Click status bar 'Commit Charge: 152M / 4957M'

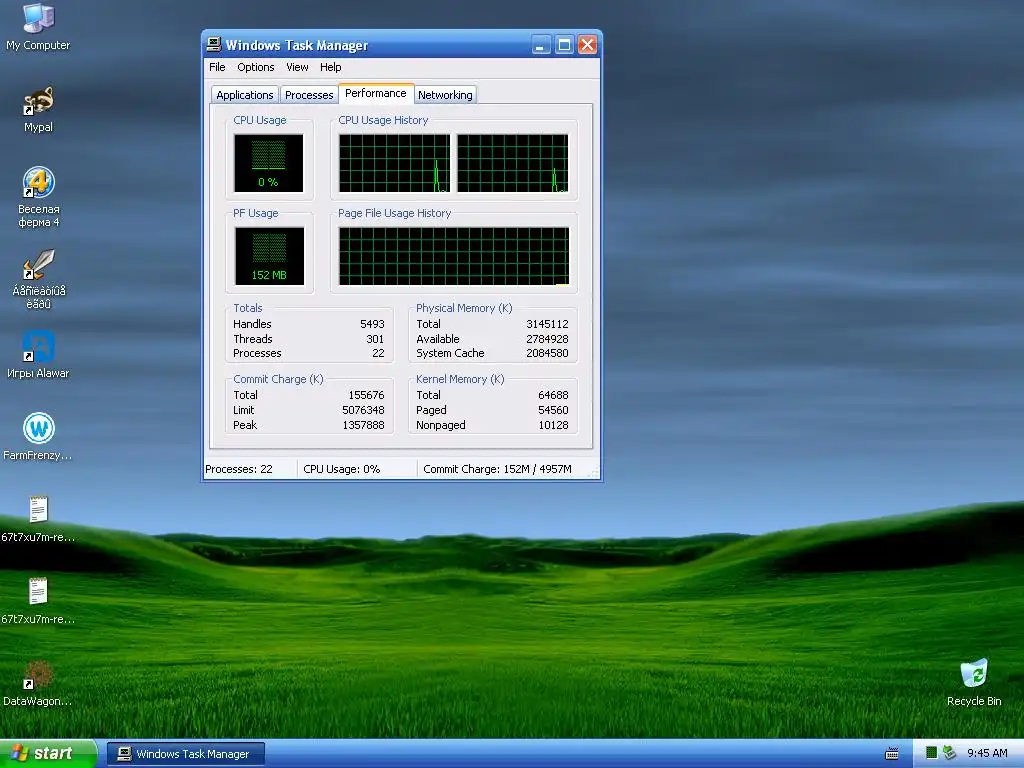[x=498, y=469]
